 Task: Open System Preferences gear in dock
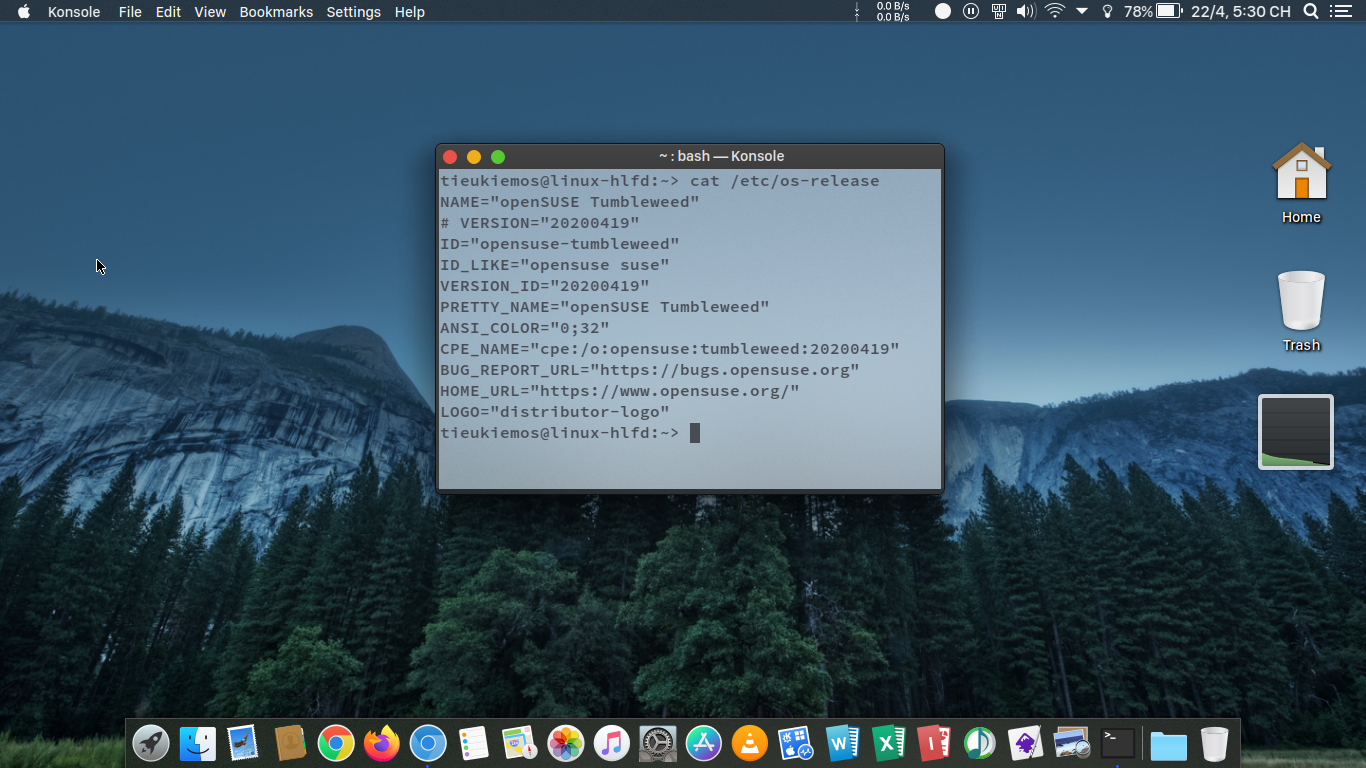pos(658,743)
